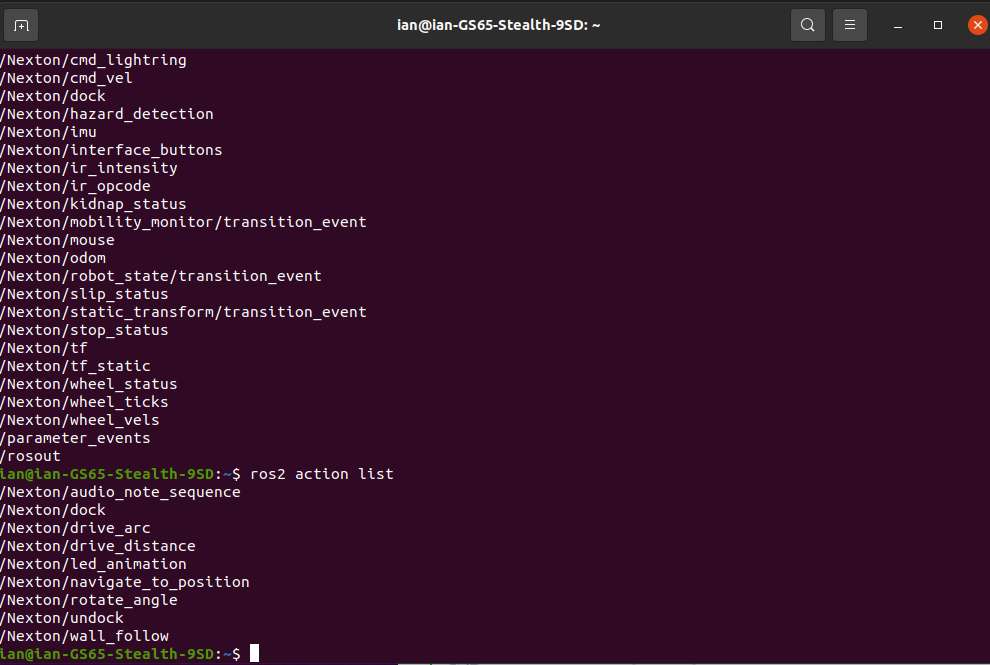This screenshot has width=990, height=665.
Task: Click the /Nexton/led_animation action
Action: coord(93,564)
